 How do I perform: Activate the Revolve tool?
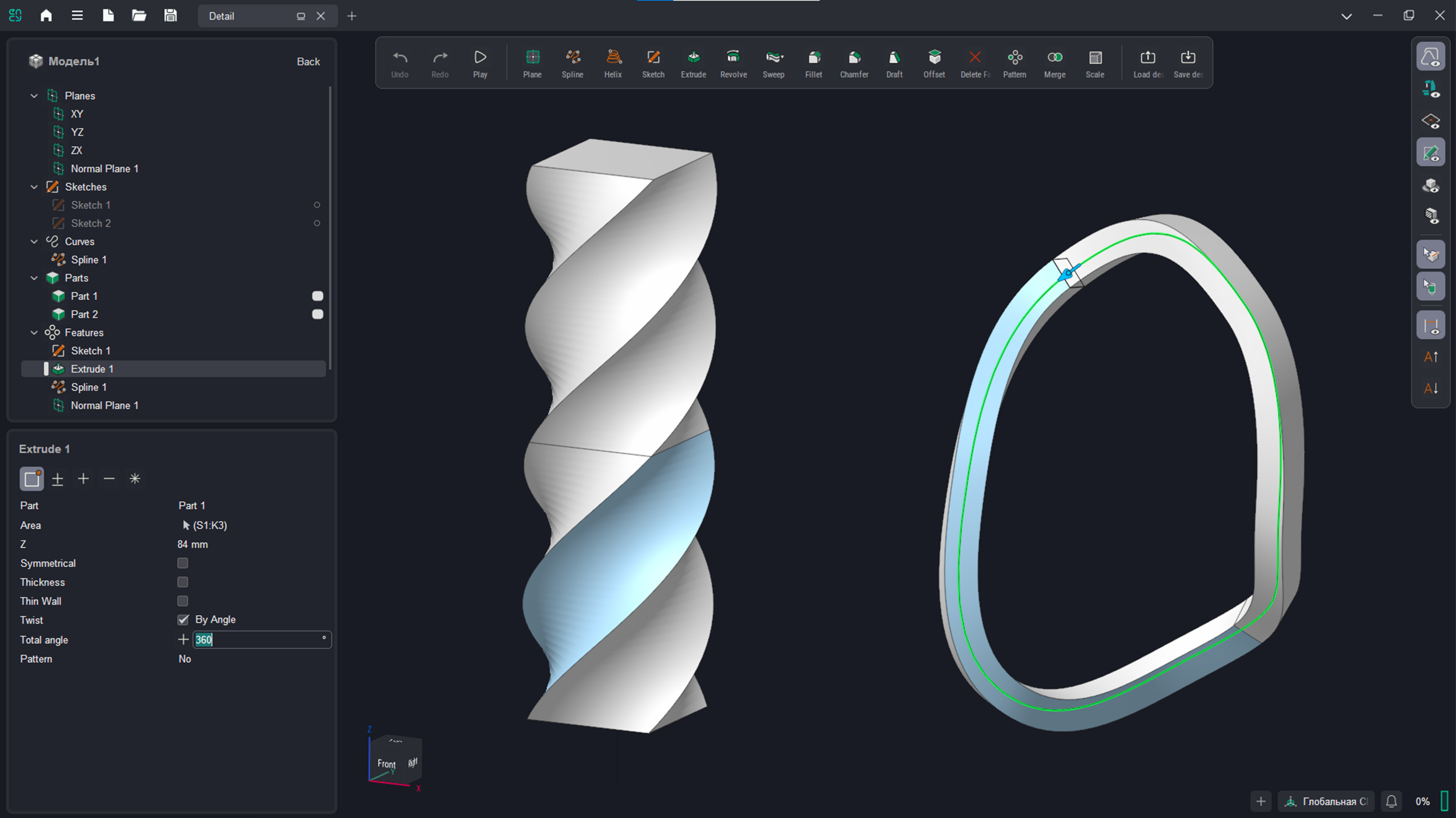(x=733, y=62)
